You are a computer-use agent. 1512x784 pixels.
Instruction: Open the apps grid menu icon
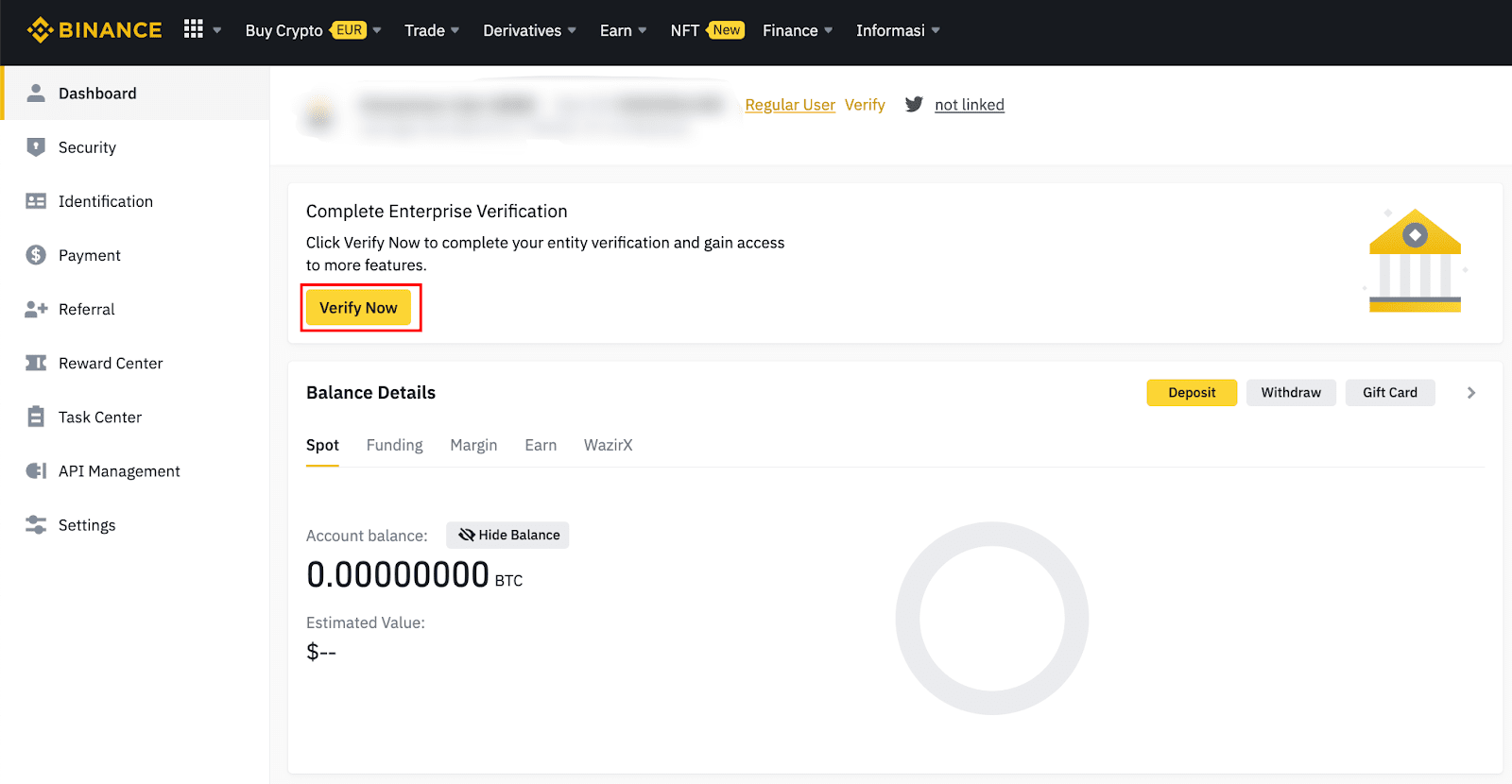(194, 29)
